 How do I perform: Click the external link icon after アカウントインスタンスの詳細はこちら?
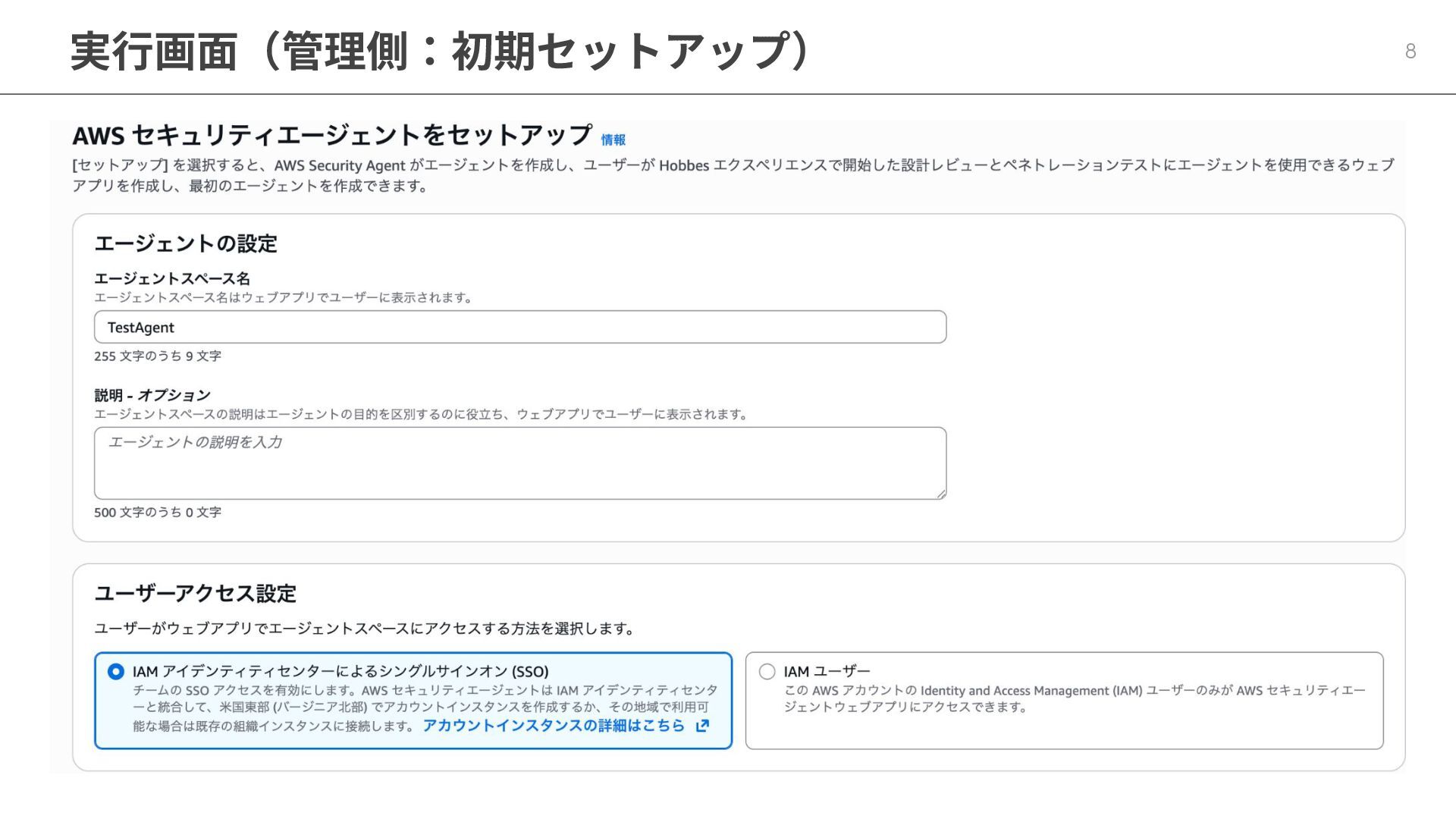[702, 726]
